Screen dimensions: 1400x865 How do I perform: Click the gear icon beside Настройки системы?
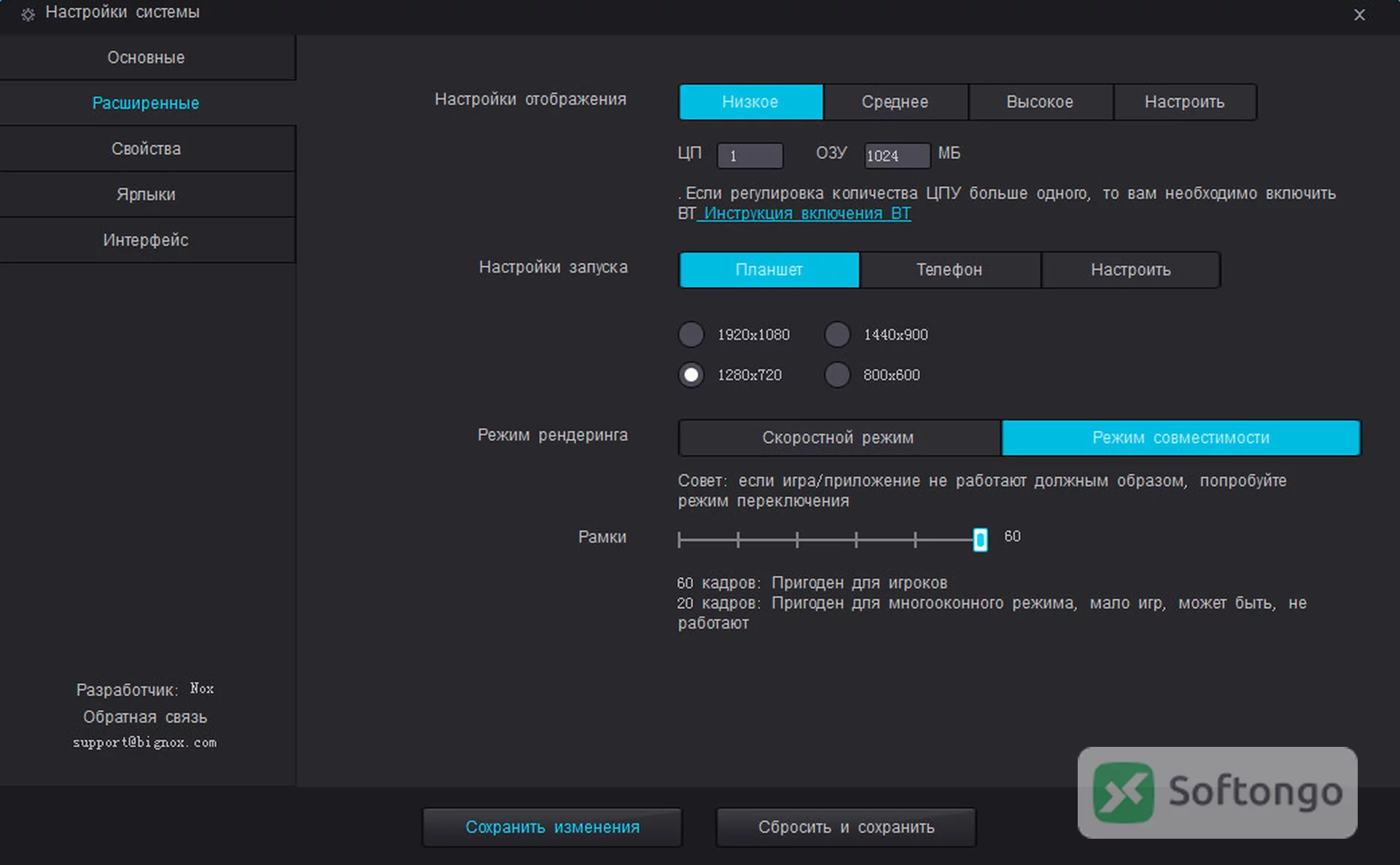click(28, 15)
